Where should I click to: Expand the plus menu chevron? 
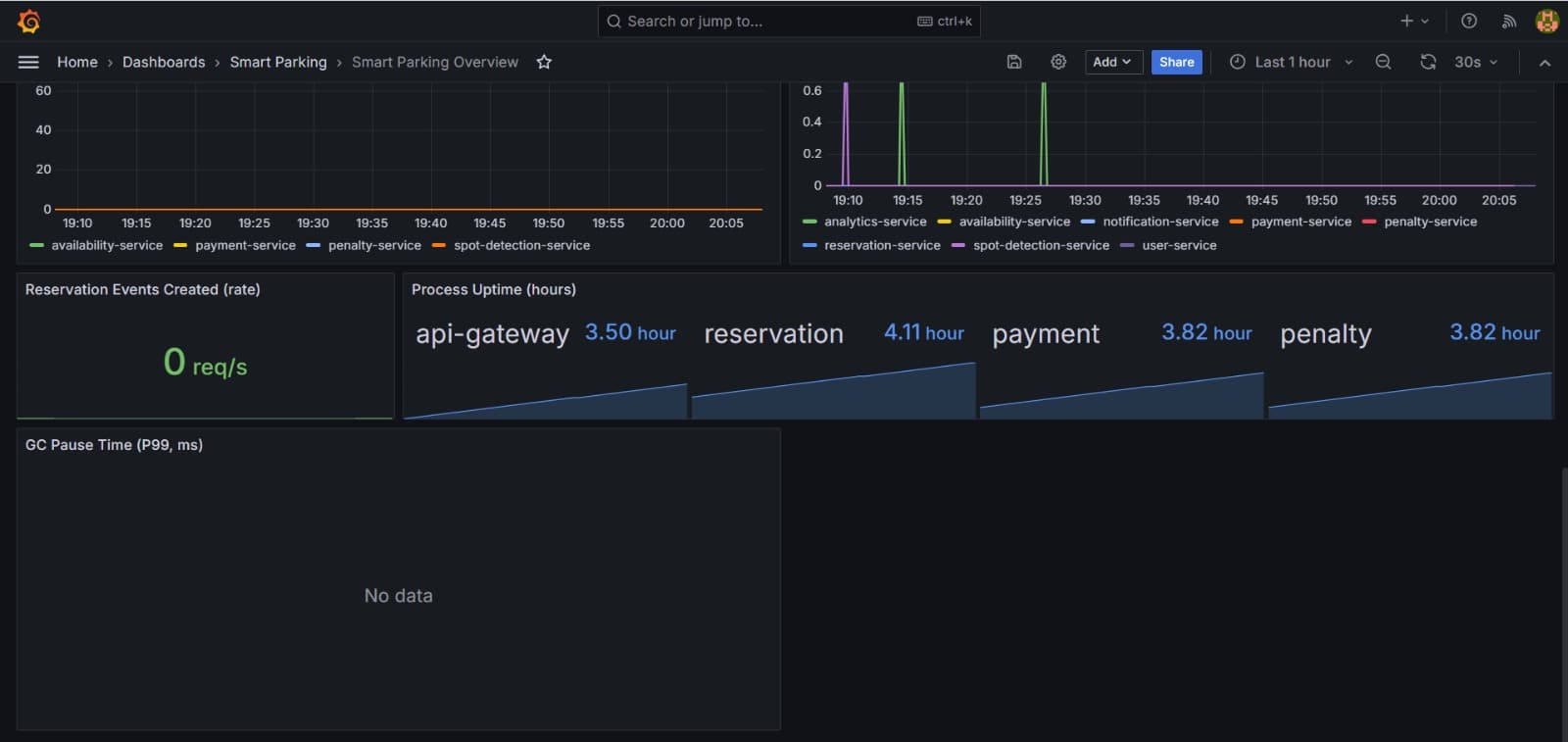click(x=1425, y=21)
